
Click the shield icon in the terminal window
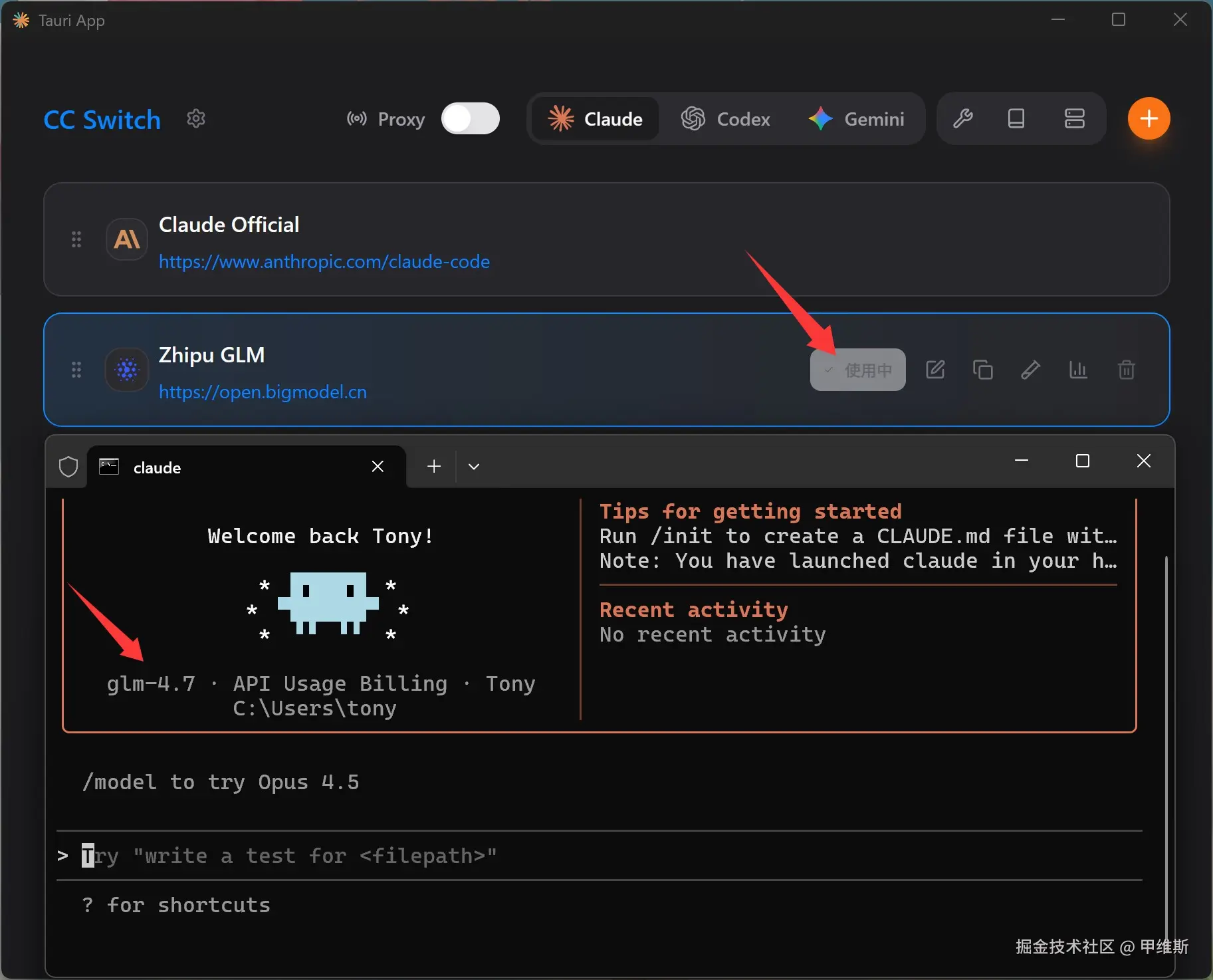68,467
